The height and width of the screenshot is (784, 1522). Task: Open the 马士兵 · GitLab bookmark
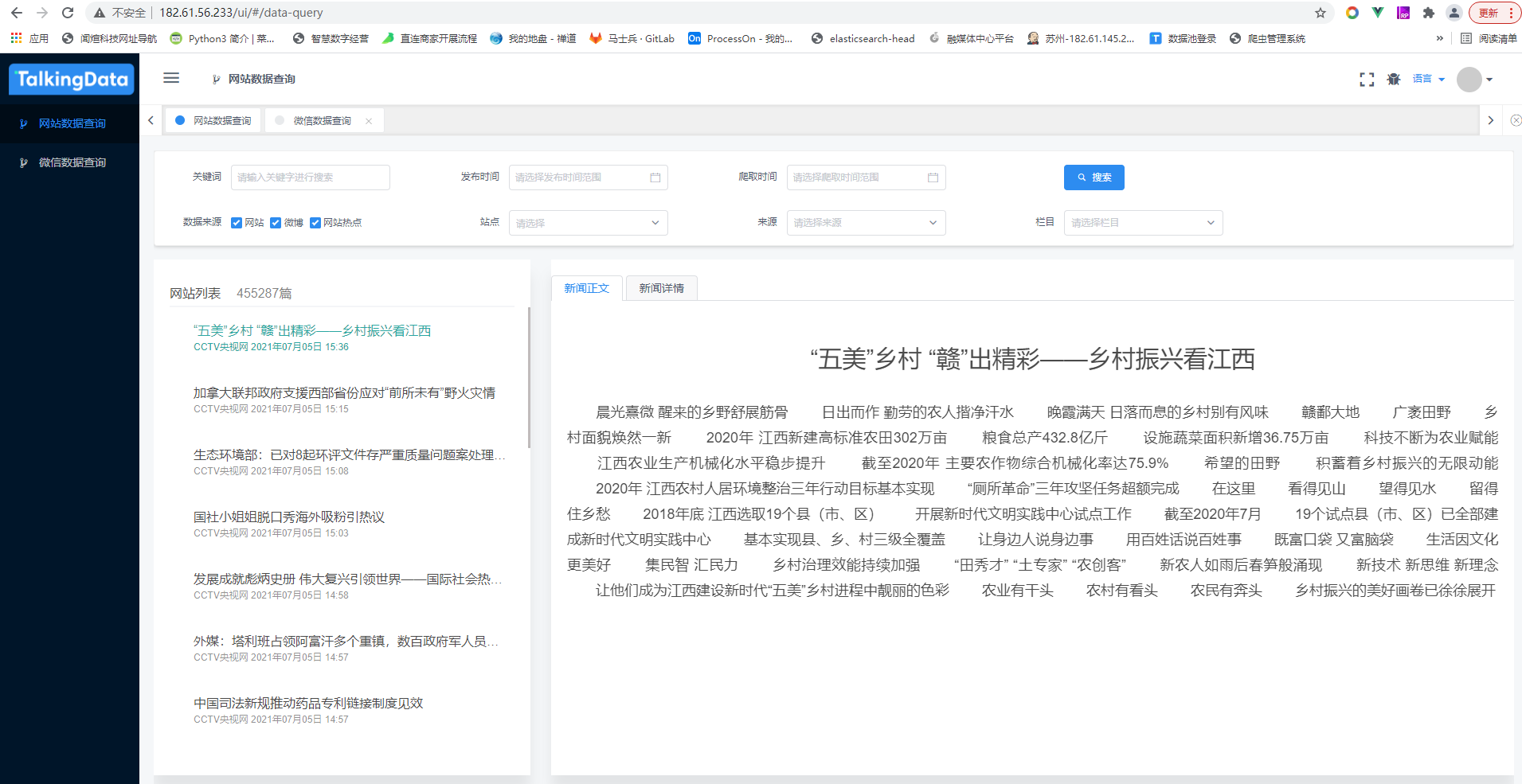coord(632,38)
